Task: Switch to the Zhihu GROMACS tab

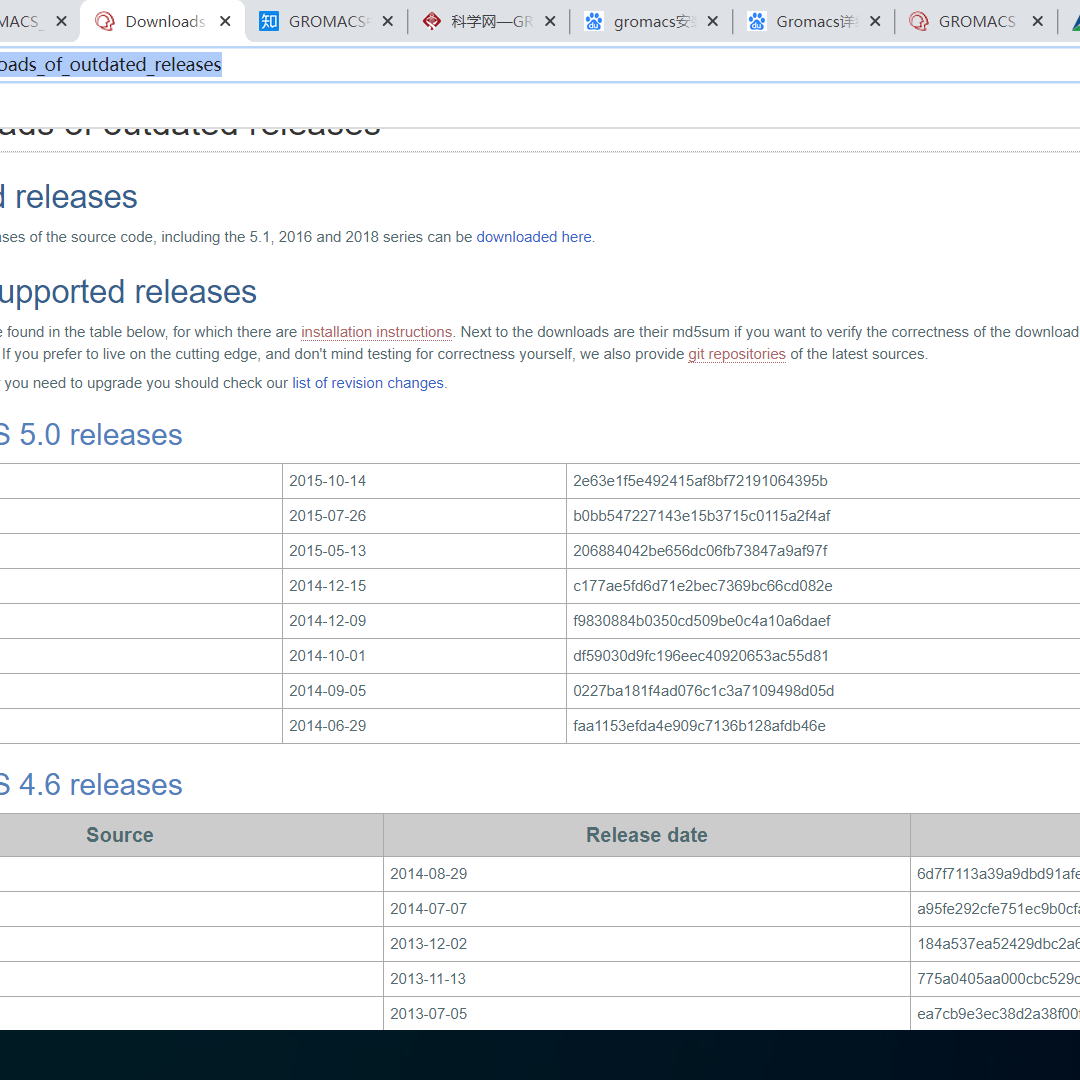Action: click(327, 21)
